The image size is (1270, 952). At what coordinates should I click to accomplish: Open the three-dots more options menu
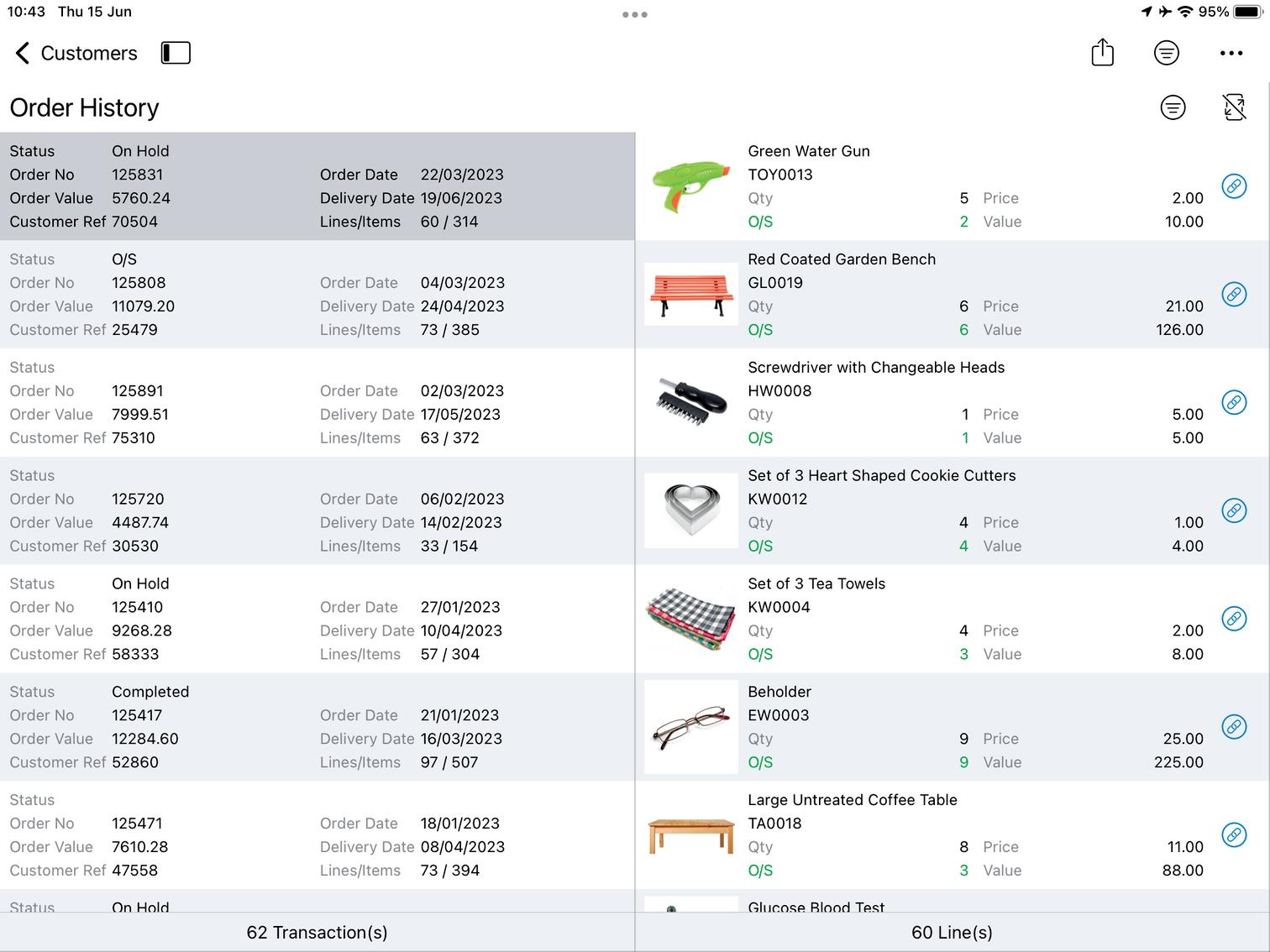[x=1231, y=53]
